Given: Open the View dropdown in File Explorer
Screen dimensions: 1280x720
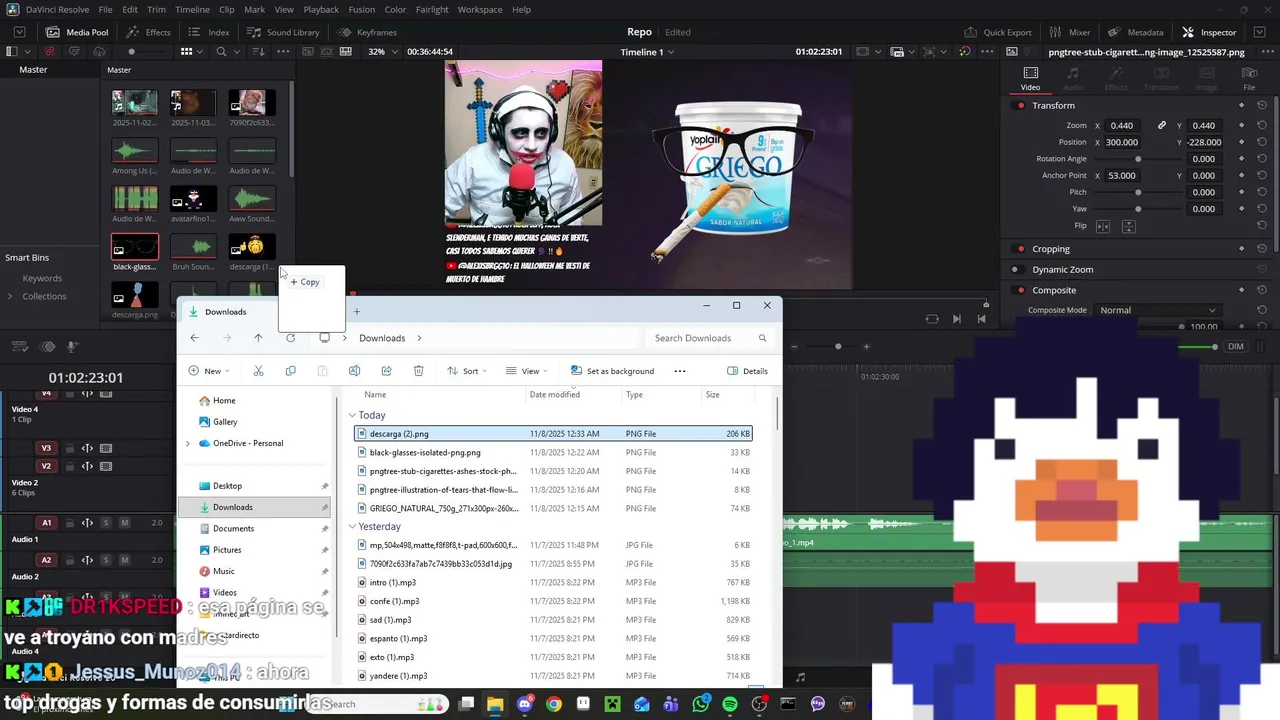Looking at the screenshot, I should pos(526,371).
